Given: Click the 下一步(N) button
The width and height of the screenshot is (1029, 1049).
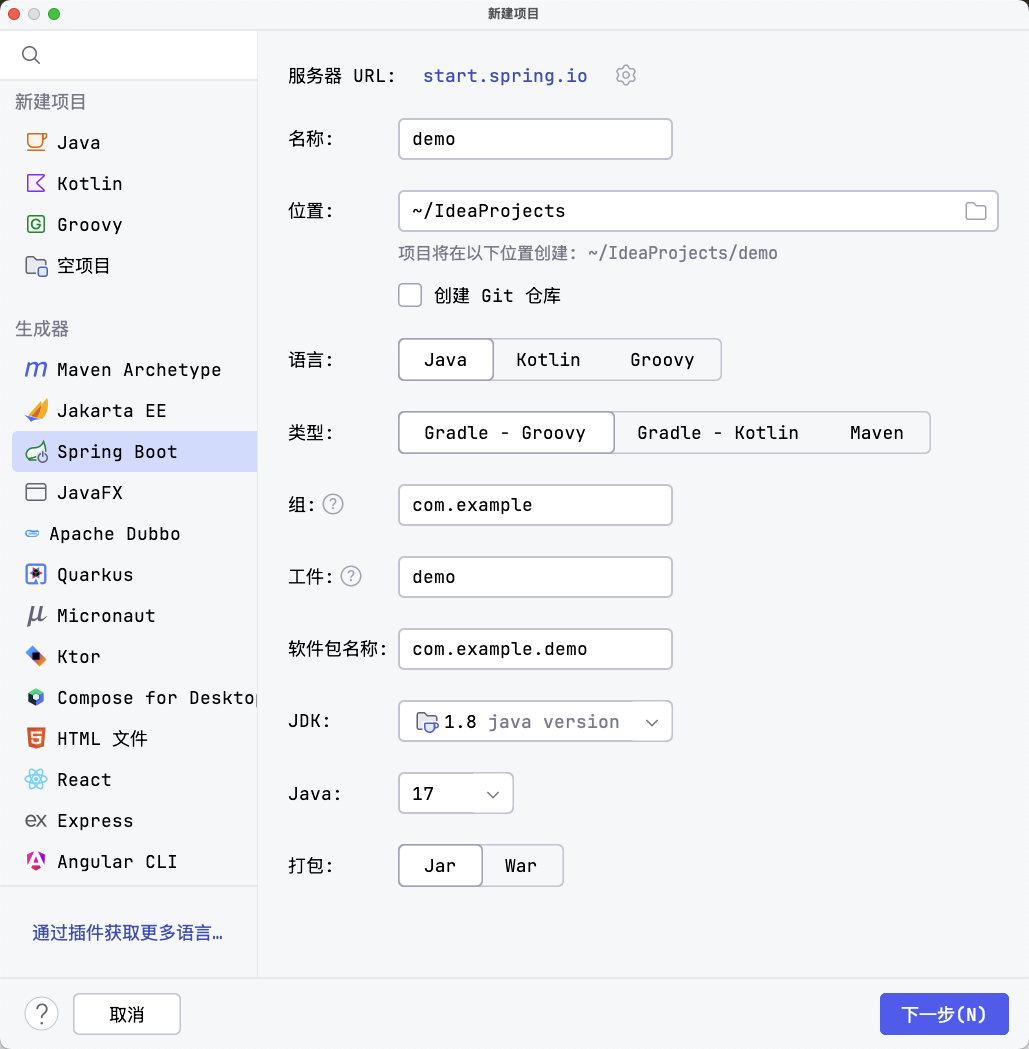Looking at the screenshot, I should pos(944,1014).
